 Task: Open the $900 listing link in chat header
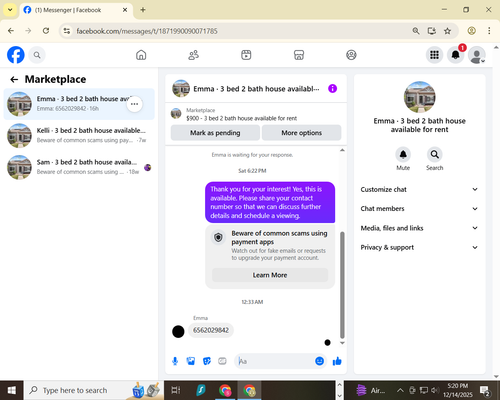coord(241,118)
